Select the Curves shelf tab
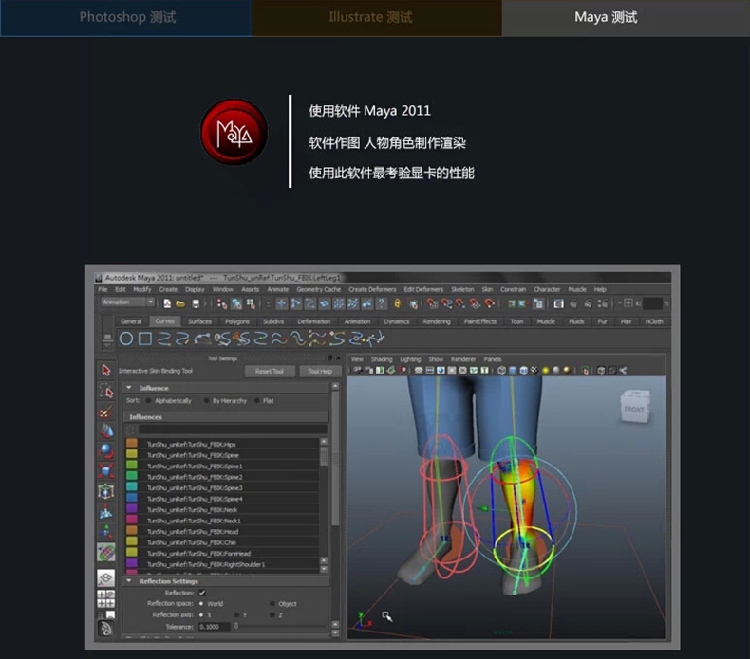Image resolution: width=750 pixels, height=659 pixels. tap(165, 321)
